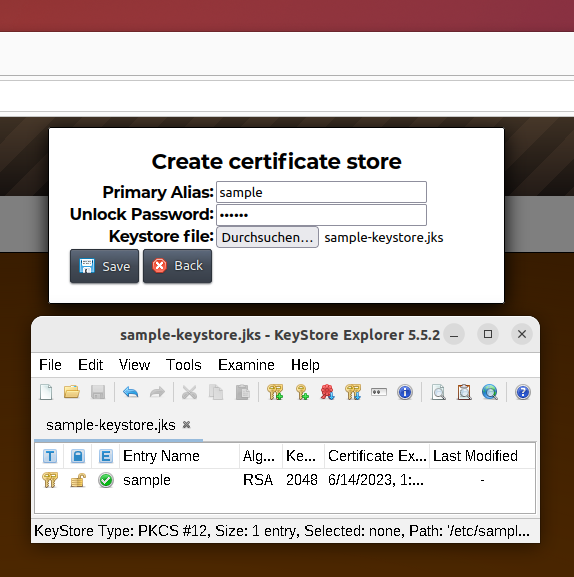Open the Tools menu
The height and width of the screenshot is (577, 574).
coord(184,365)
